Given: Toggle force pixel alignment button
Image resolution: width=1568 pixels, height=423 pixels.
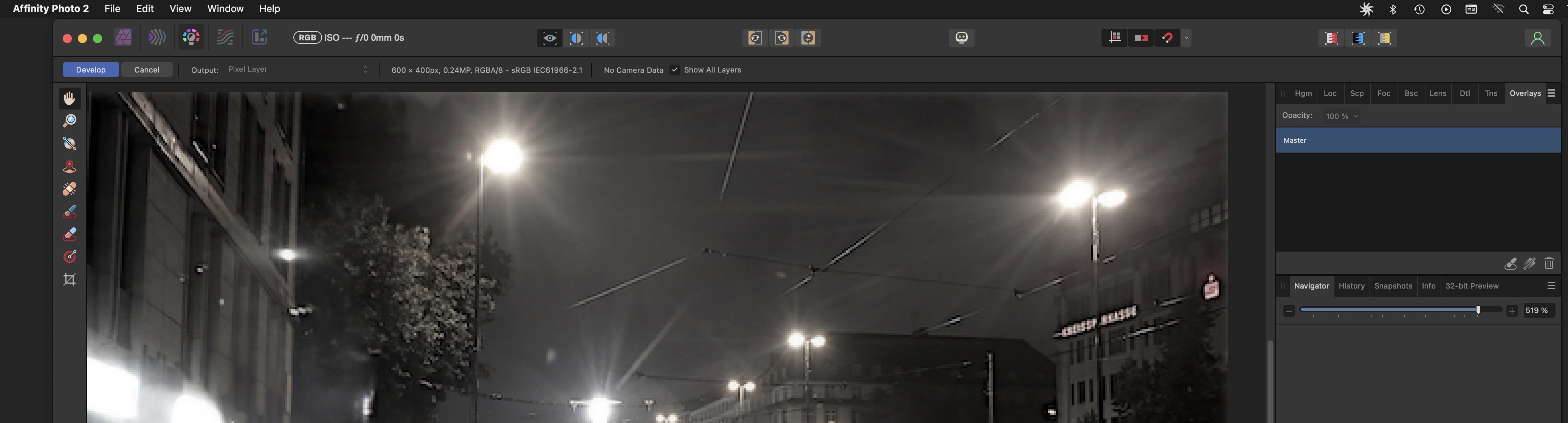Looking at the screenshot, I should point(1141,38).
